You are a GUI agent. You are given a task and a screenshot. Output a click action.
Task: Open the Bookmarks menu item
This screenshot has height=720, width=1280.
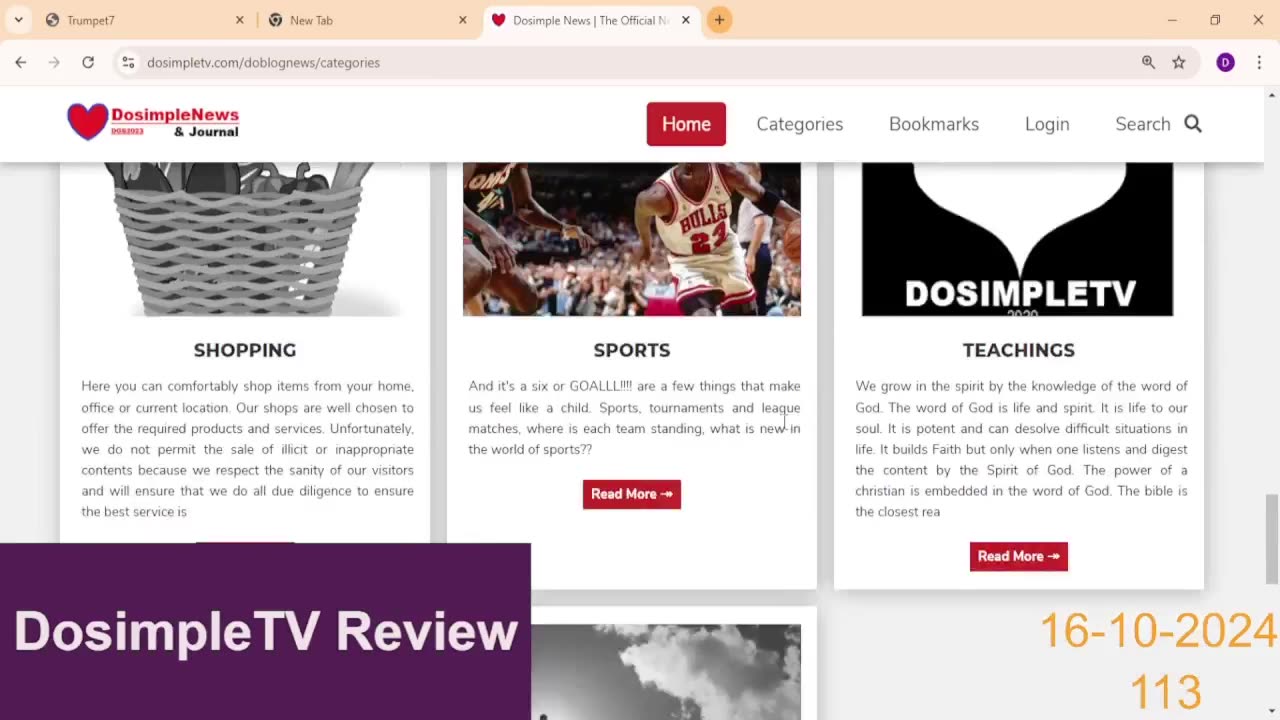[934, 124]
